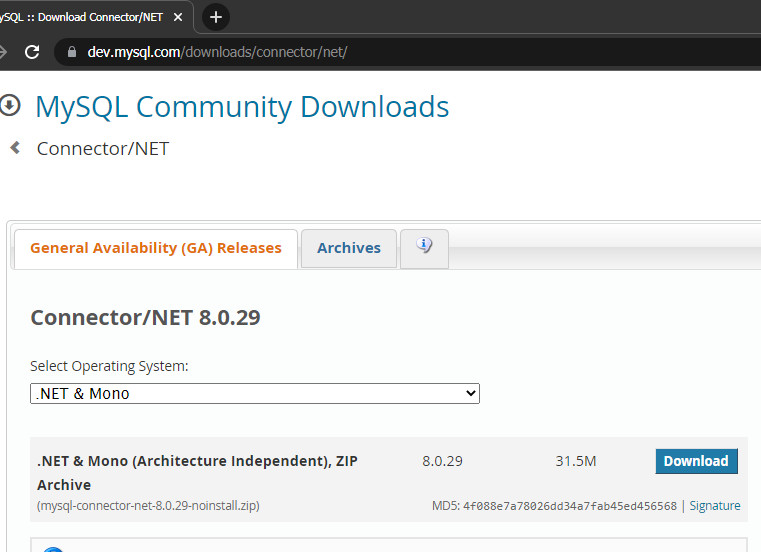Select the Download Connector/NET browser tab
Image resolution: width=761 pixels, height=552 pixels.
[92, 17]
